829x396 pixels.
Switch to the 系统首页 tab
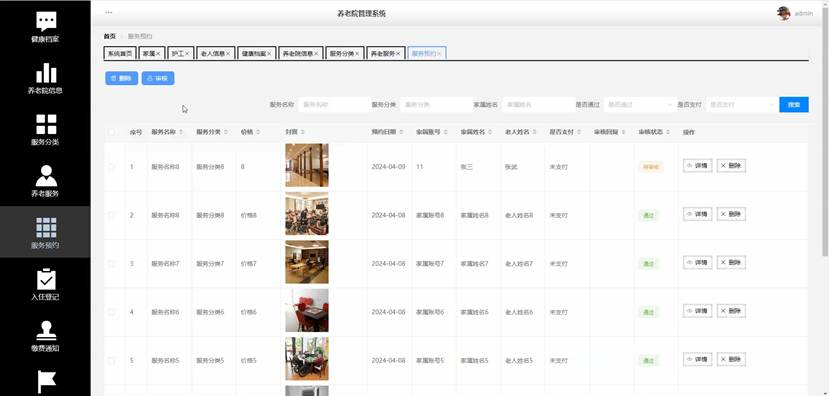(120, 53)
